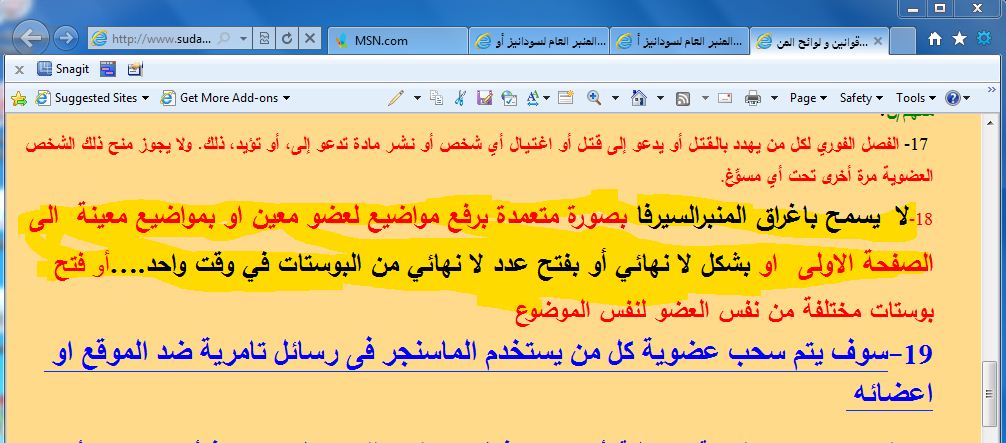Open the Help question mark icon
Viewport: 1006px width, 443px height.
(952, 98)
